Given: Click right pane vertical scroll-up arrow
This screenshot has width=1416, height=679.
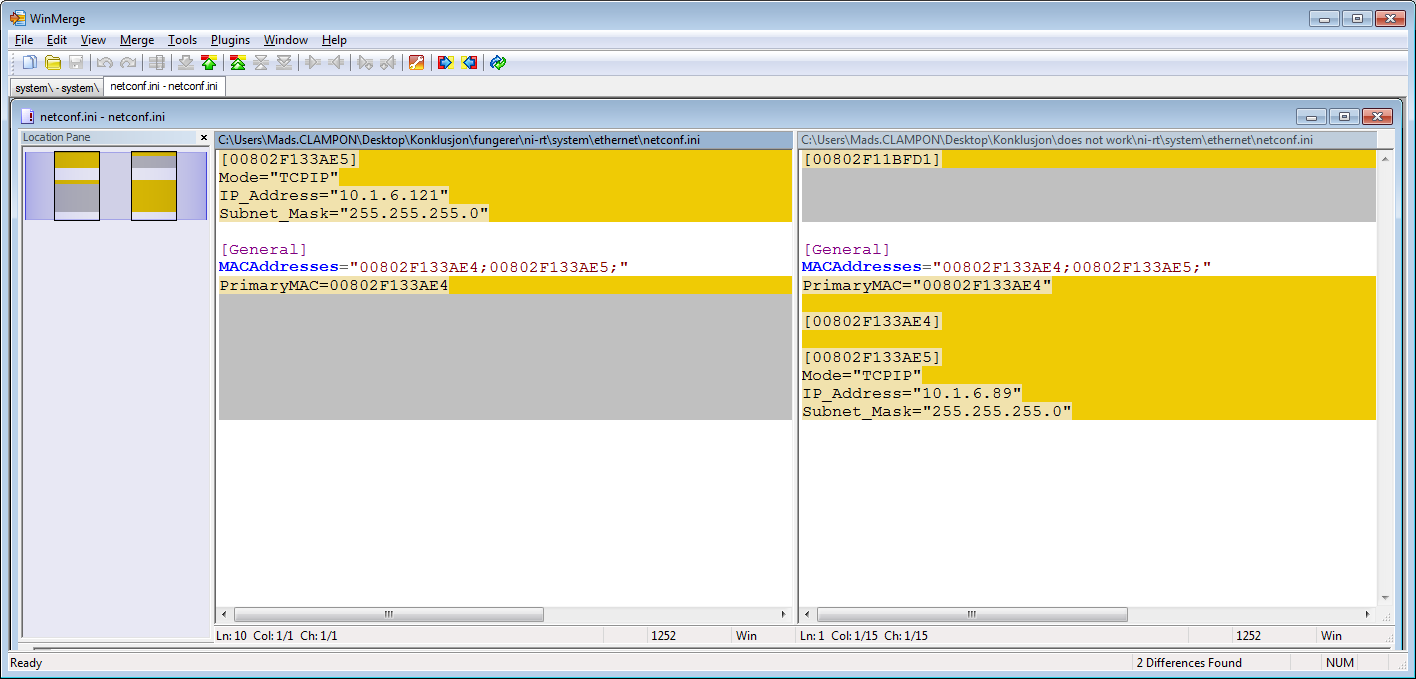Looking at the screenshot, I should pos(1385,158).
